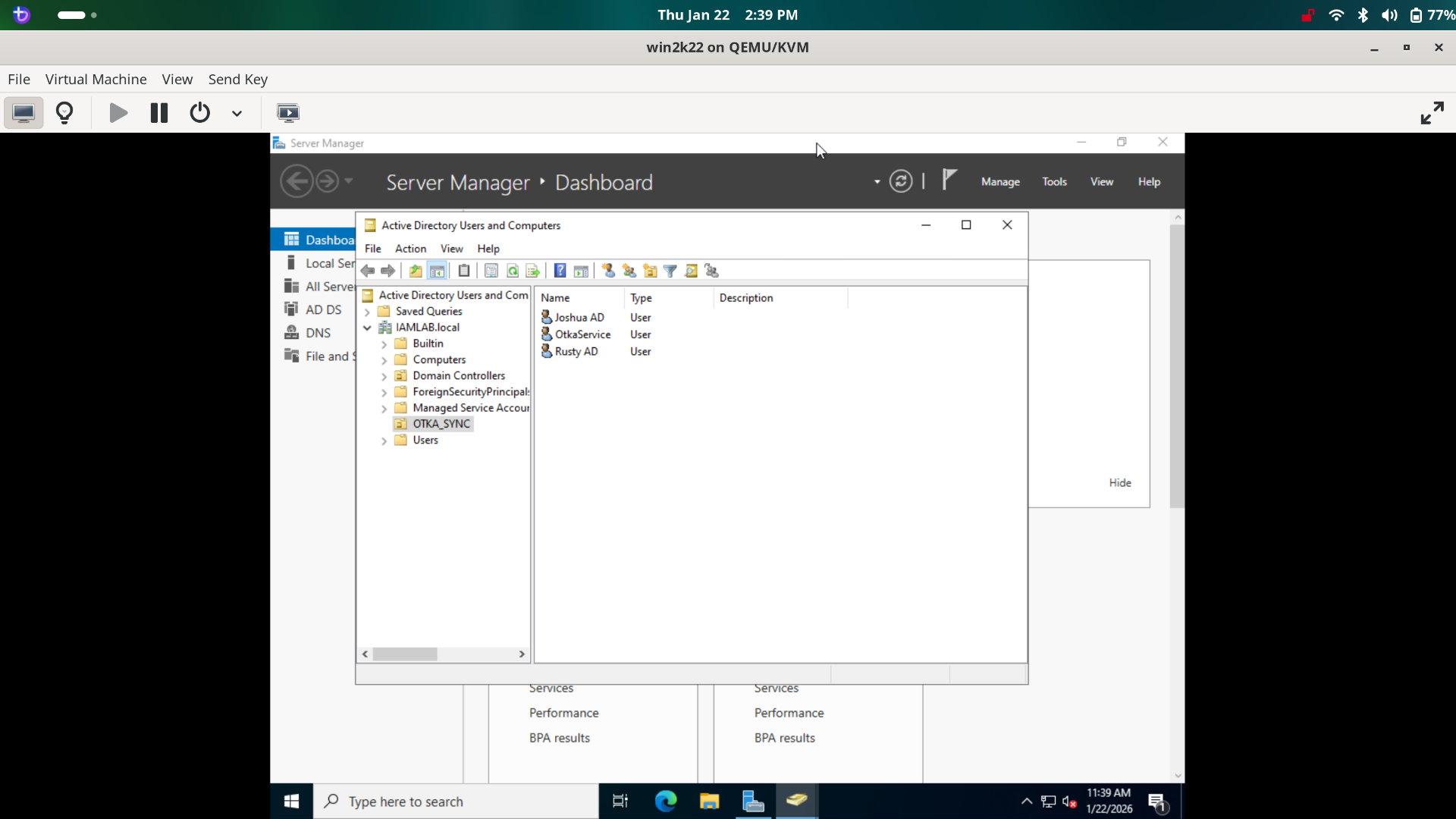The image size is (1456, 819).
Task: Click the Manage button in Server Manager
Action: pyautogui.click(x=1000, y=181)
